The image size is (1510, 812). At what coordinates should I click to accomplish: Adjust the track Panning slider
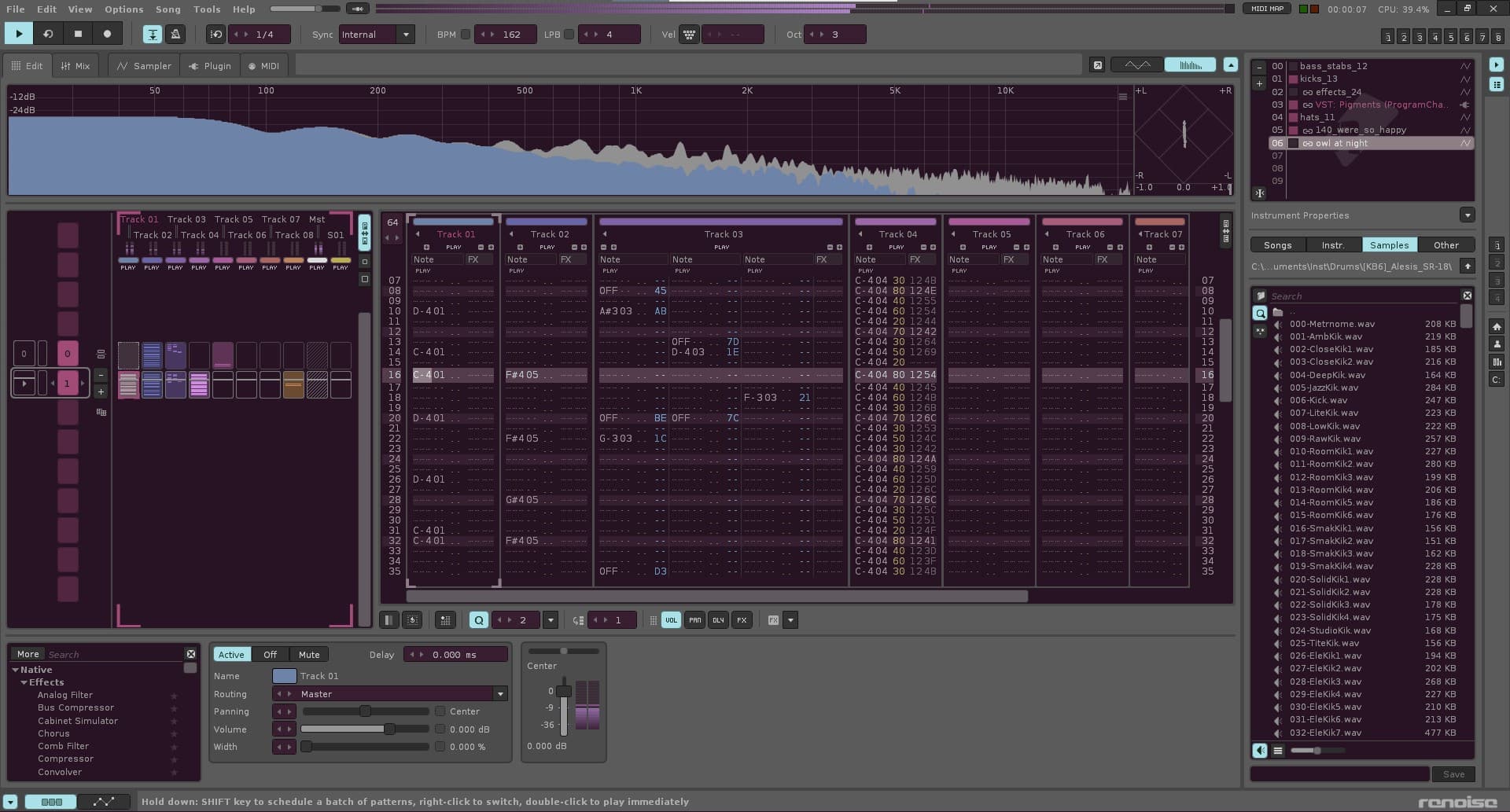click(366, 711)
